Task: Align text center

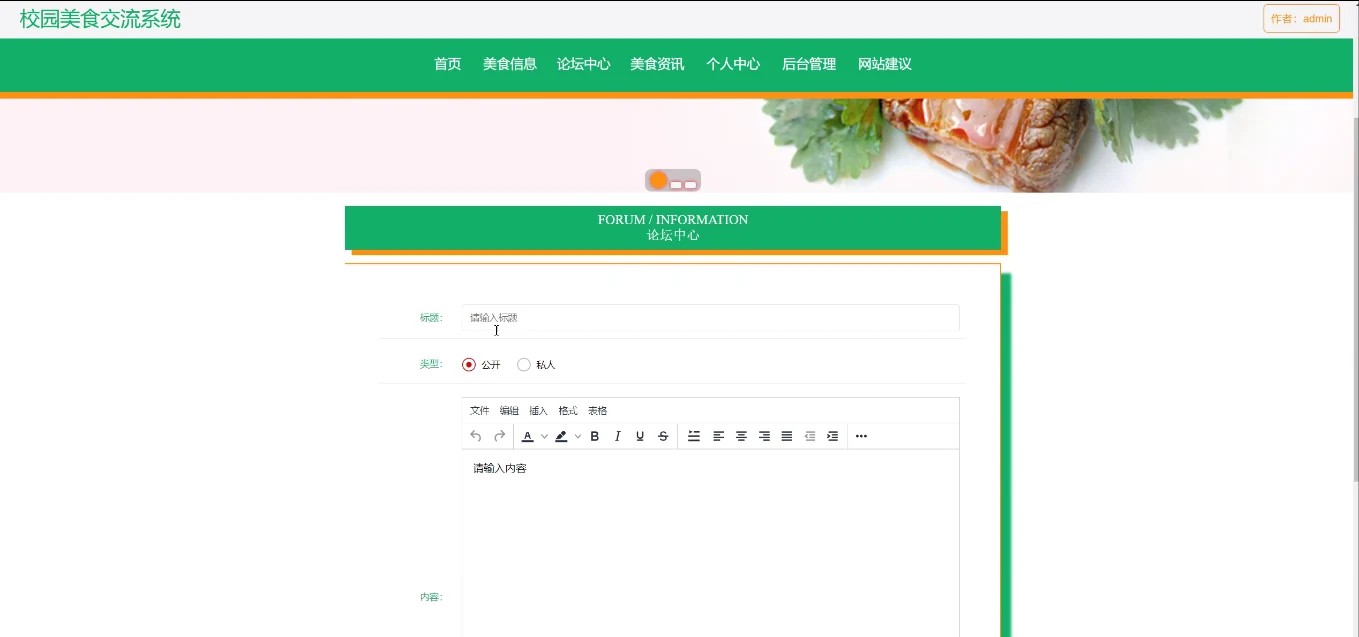Action: pos(741,436)
